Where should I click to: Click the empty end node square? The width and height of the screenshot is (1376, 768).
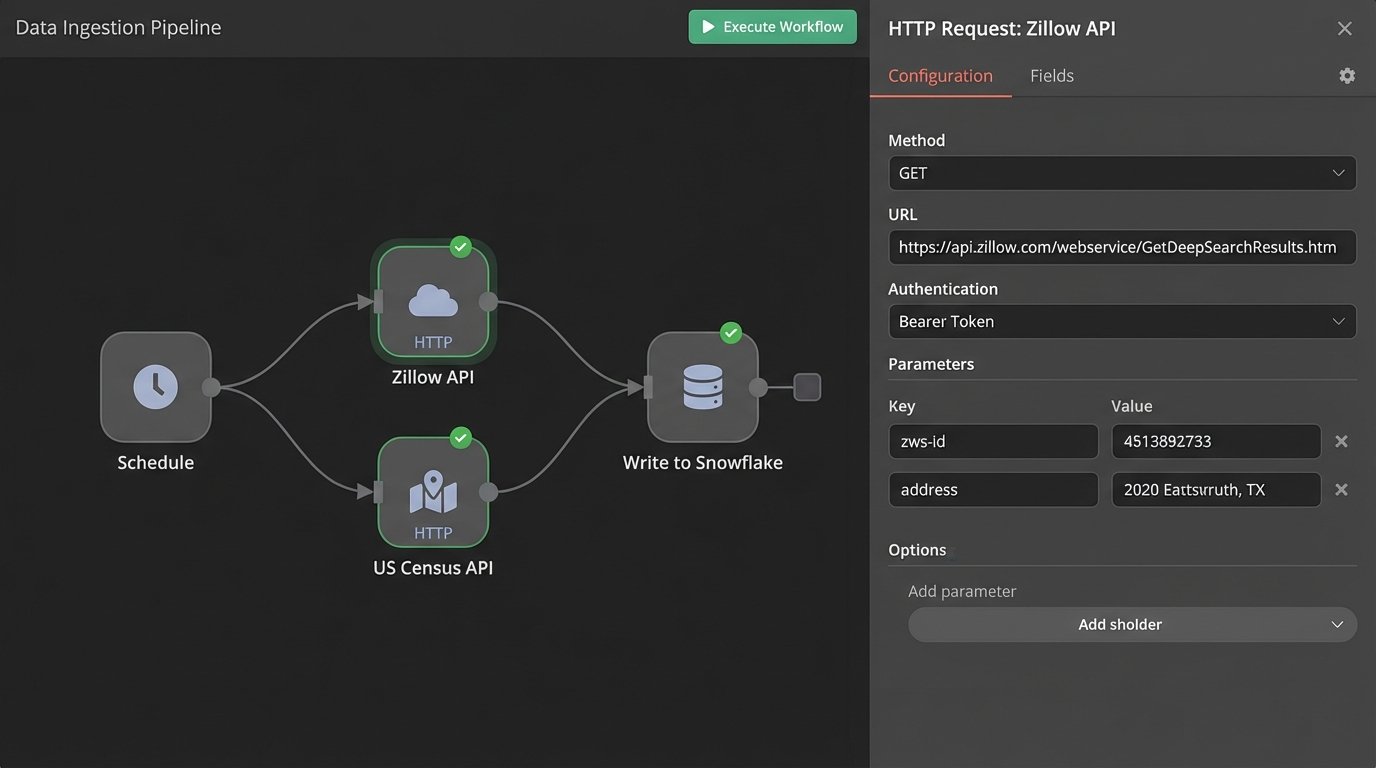point(807,387)
